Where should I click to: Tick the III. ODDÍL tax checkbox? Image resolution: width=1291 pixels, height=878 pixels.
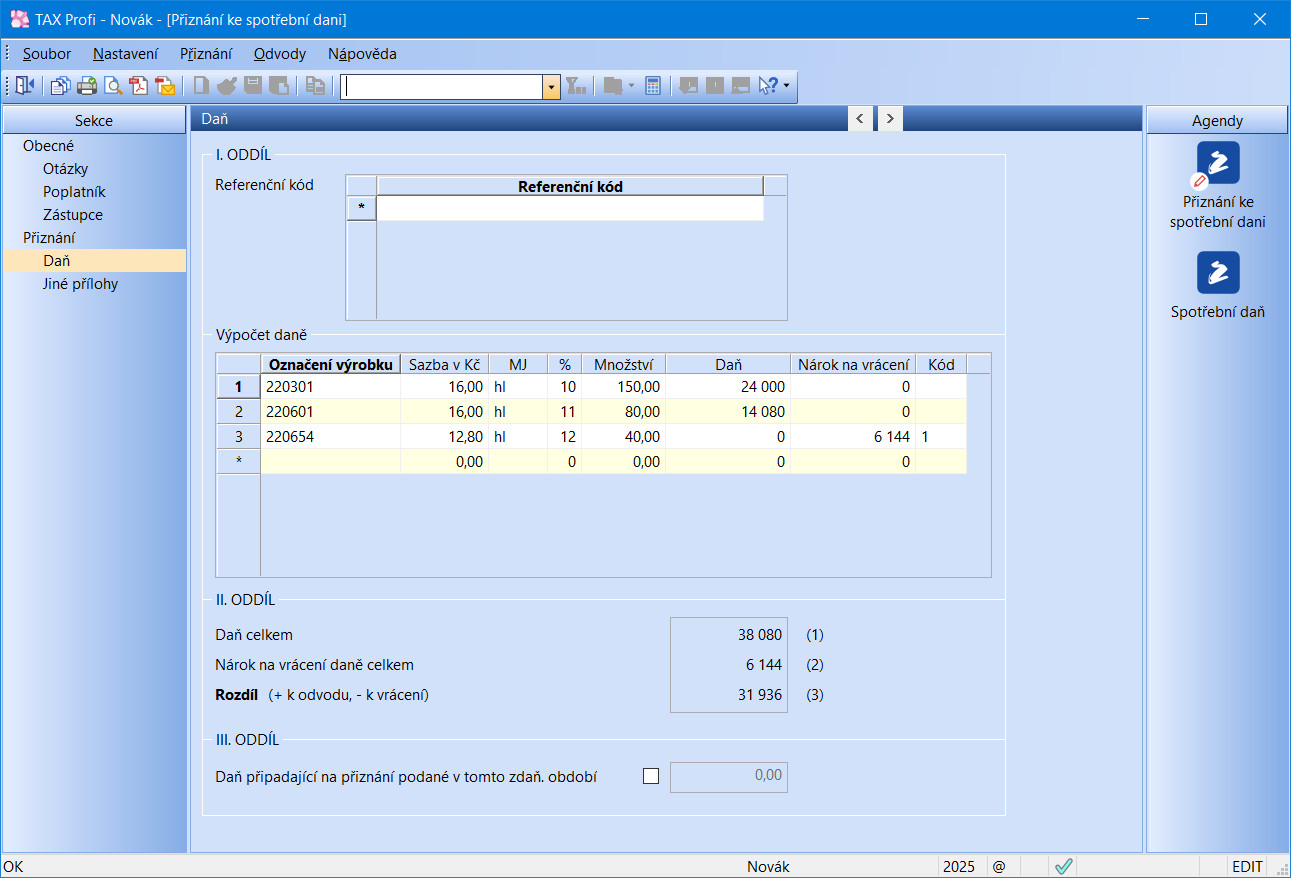coord(651,776)
